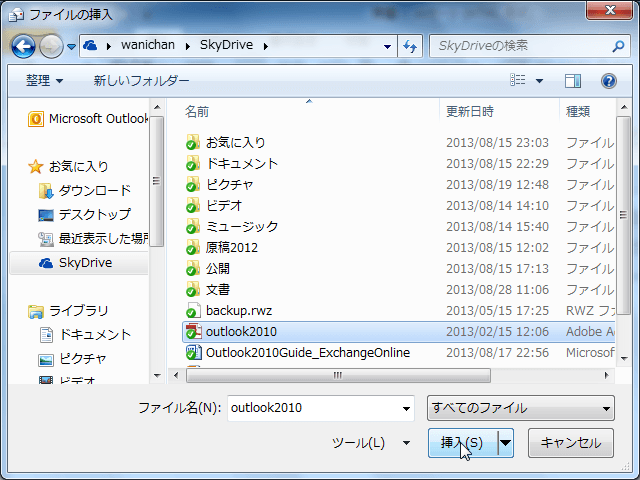This screenshot has width=640, height=480.
Task: Close the ファイルの挿入 dialog
Action: (610, 9)
